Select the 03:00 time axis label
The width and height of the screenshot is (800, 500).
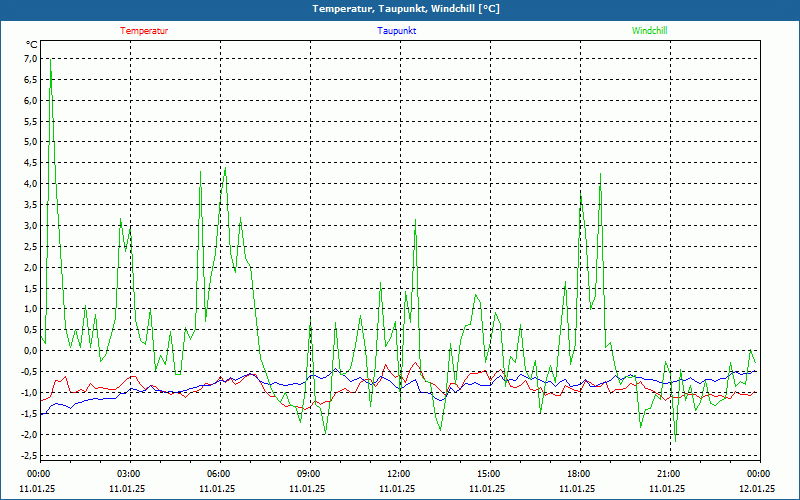click(x=128, y=474)
